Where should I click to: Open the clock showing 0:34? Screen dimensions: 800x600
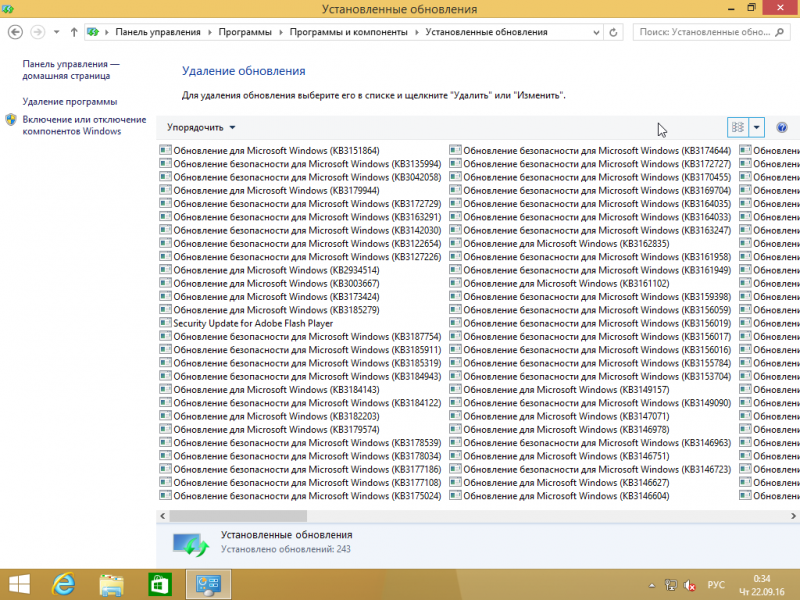click(x=762, y=585)
